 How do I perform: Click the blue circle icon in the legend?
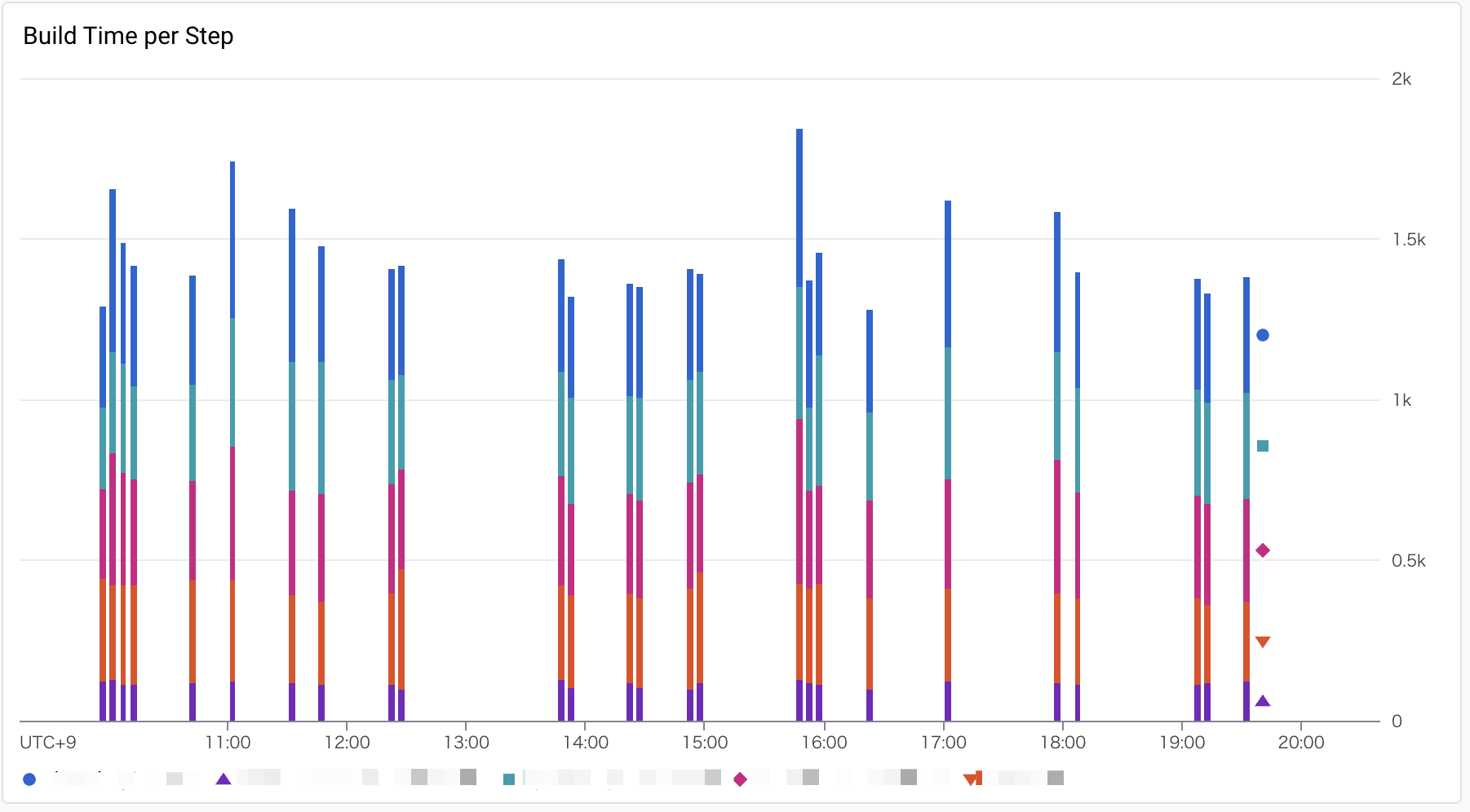[x=30, y=779]
